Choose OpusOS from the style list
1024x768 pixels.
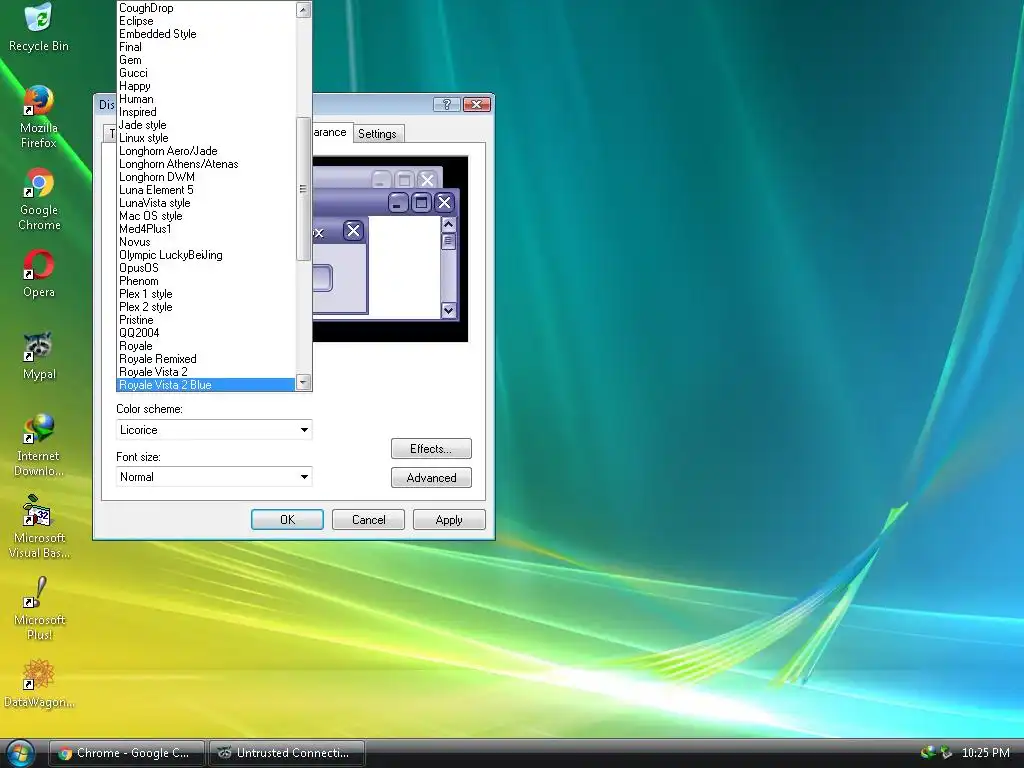(206, 268)
